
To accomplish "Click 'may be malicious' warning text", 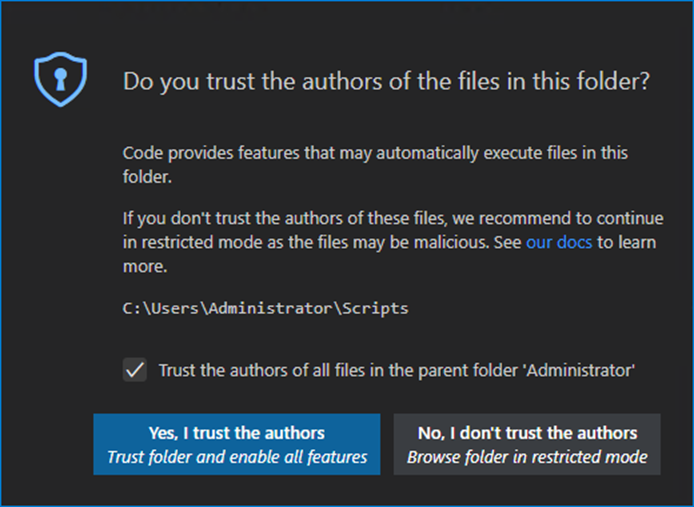I will [437, 243].
